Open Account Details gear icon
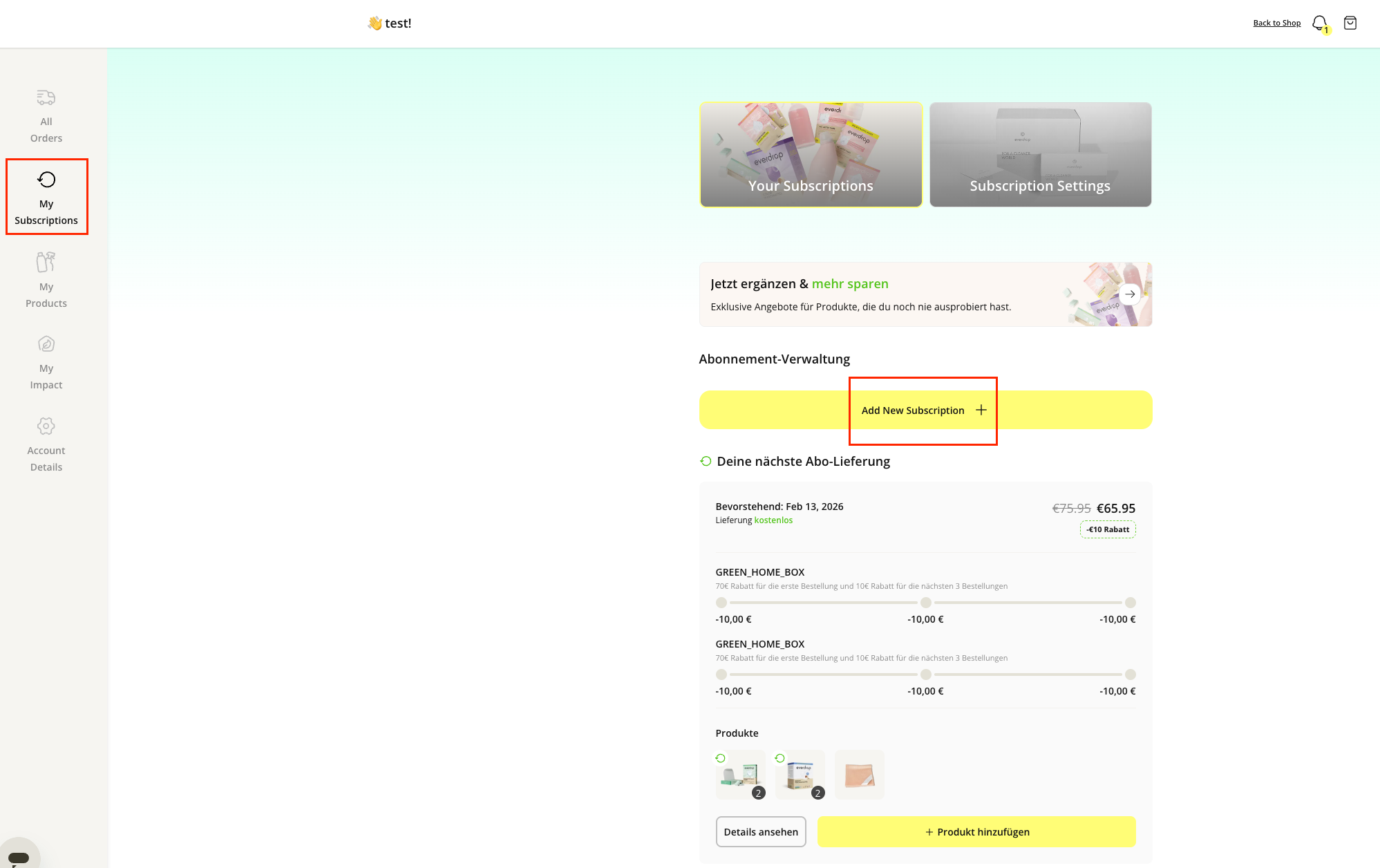Viewport: 1380px width, 868px height. (46, 426)
